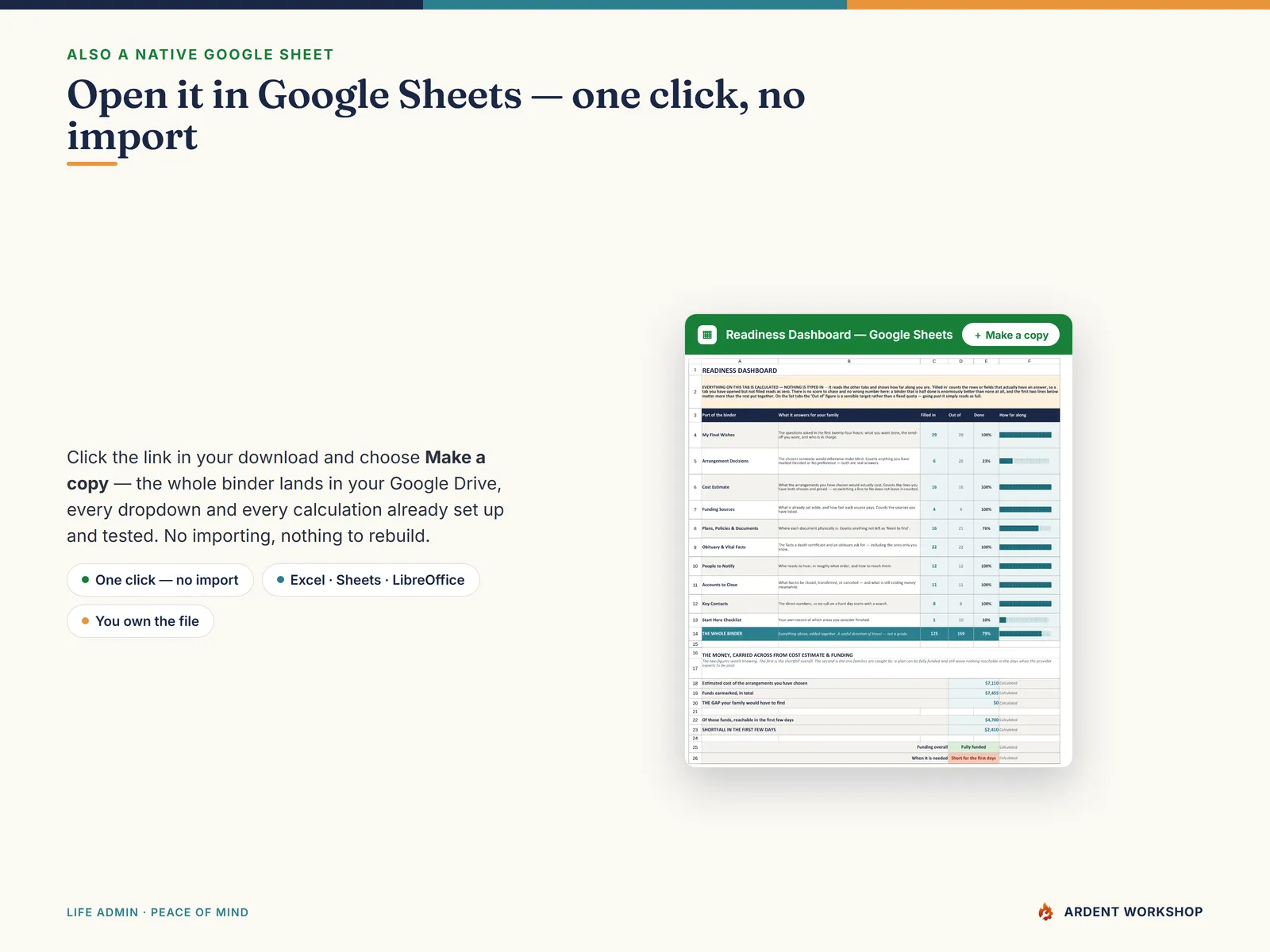Click the 'Out of' column header
Screen dimensions: 1270x952
click(x=954, y=415)
